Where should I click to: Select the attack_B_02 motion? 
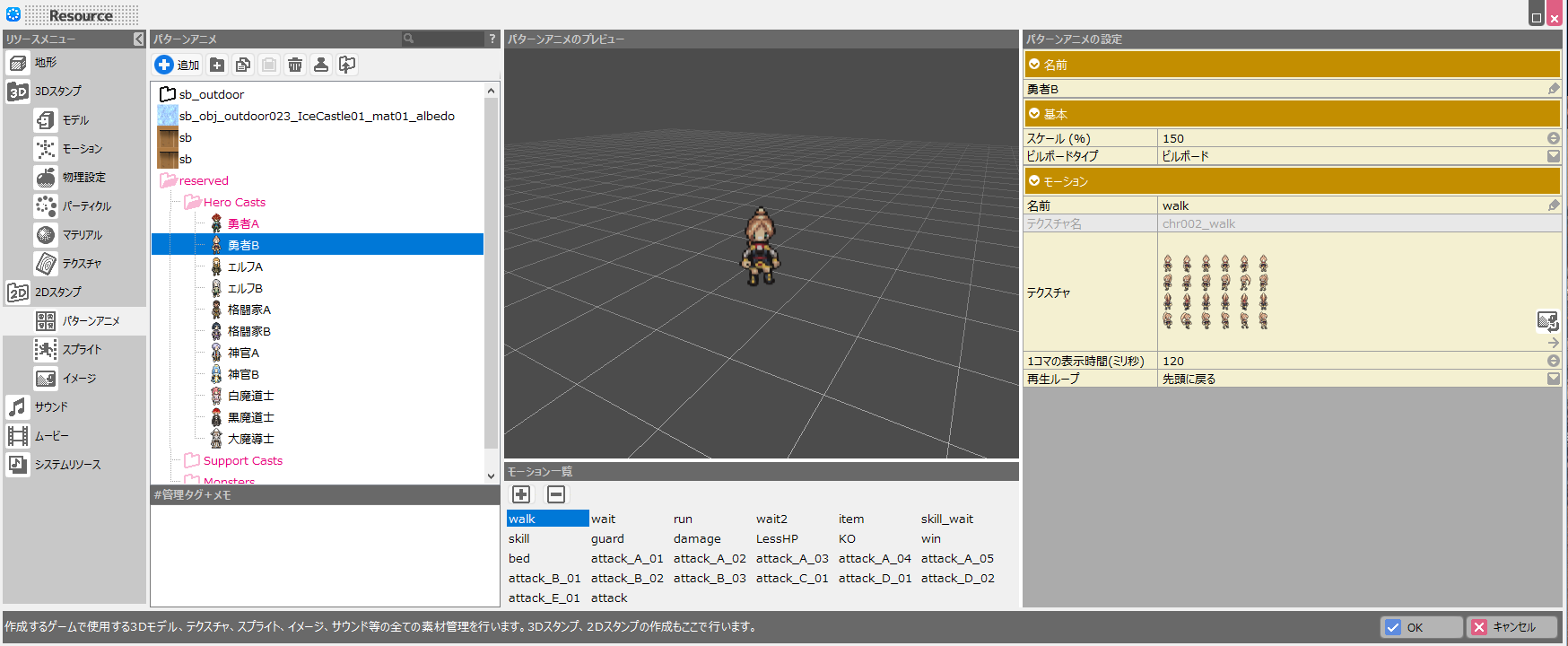[627, 578]
